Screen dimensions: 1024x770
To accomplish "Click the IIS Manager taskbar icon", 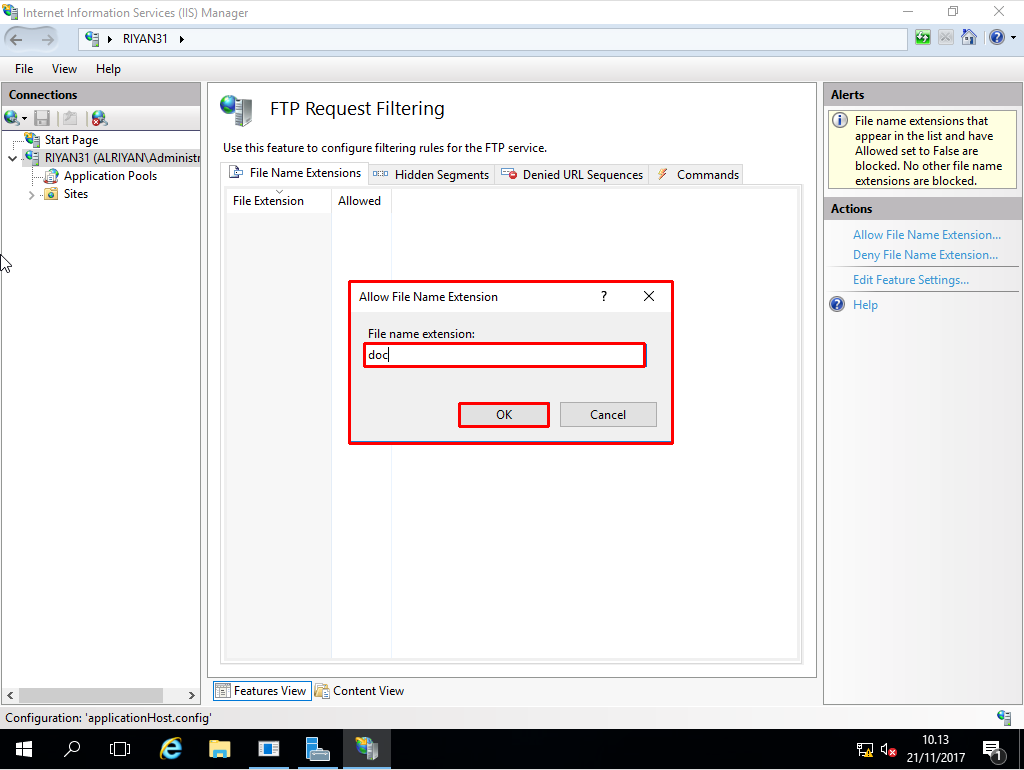I will [367, 749].
